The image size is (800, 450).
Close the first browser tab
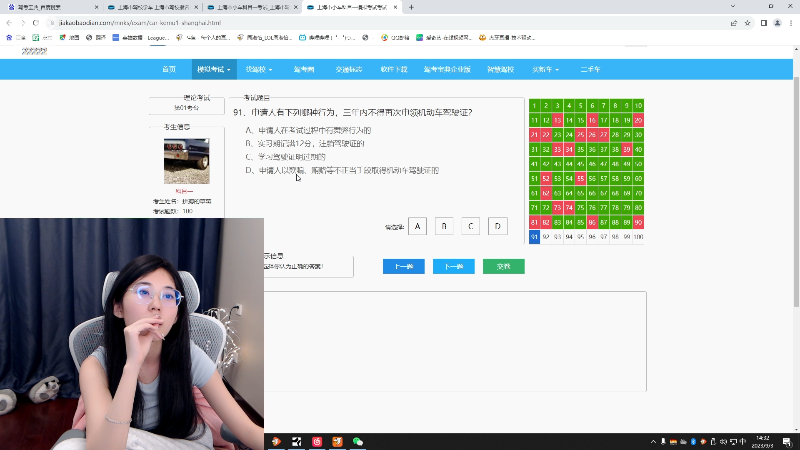tap(96, 7)
